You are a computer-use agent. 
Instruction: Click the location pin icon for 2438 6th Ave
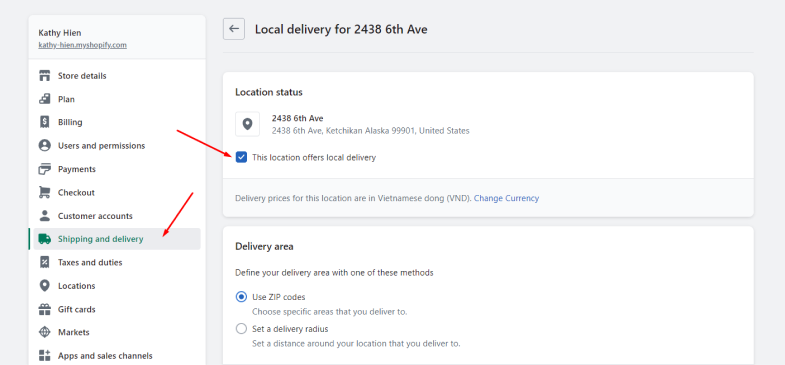(247, 124)
